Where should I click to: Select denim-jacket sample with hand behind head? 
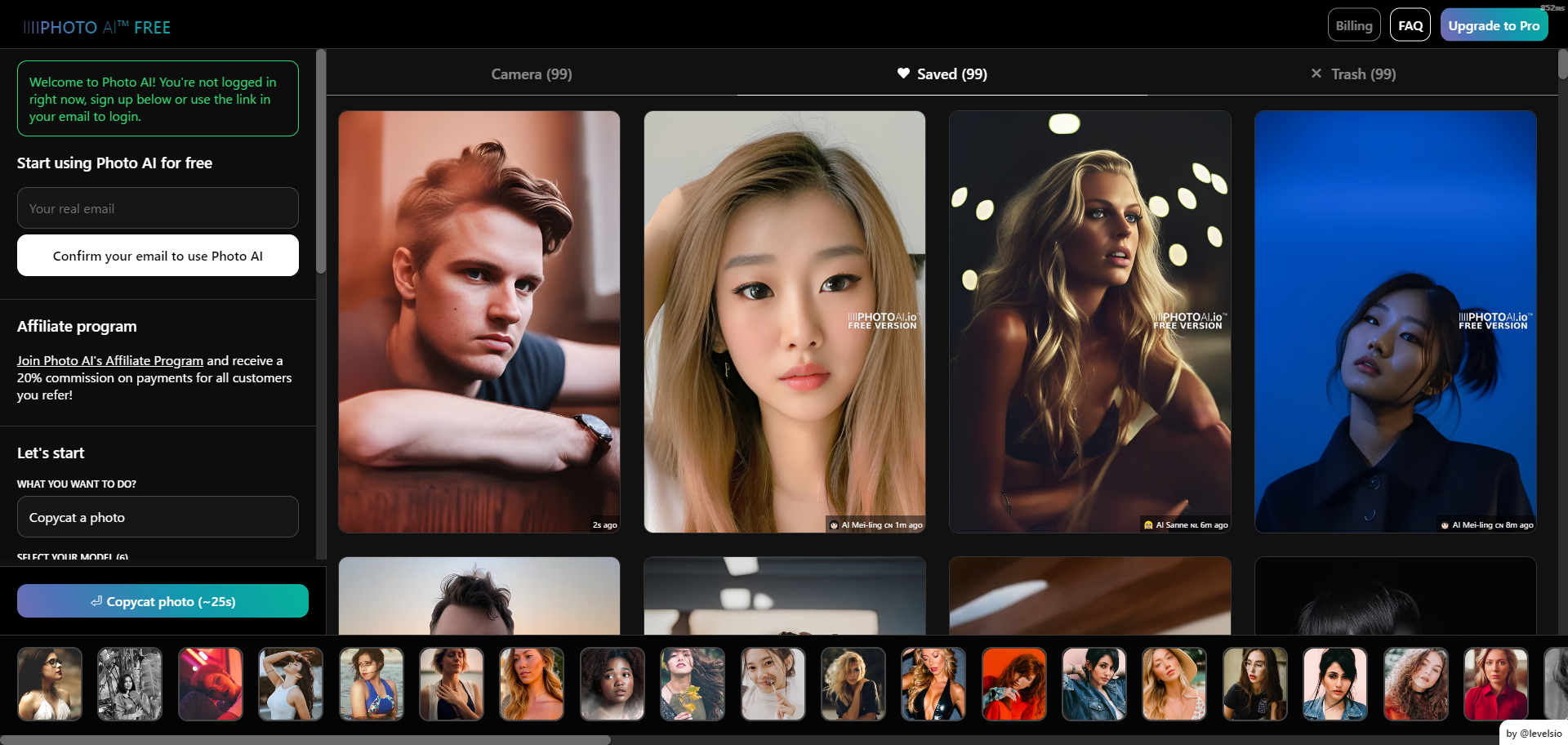pos(1094,684)
